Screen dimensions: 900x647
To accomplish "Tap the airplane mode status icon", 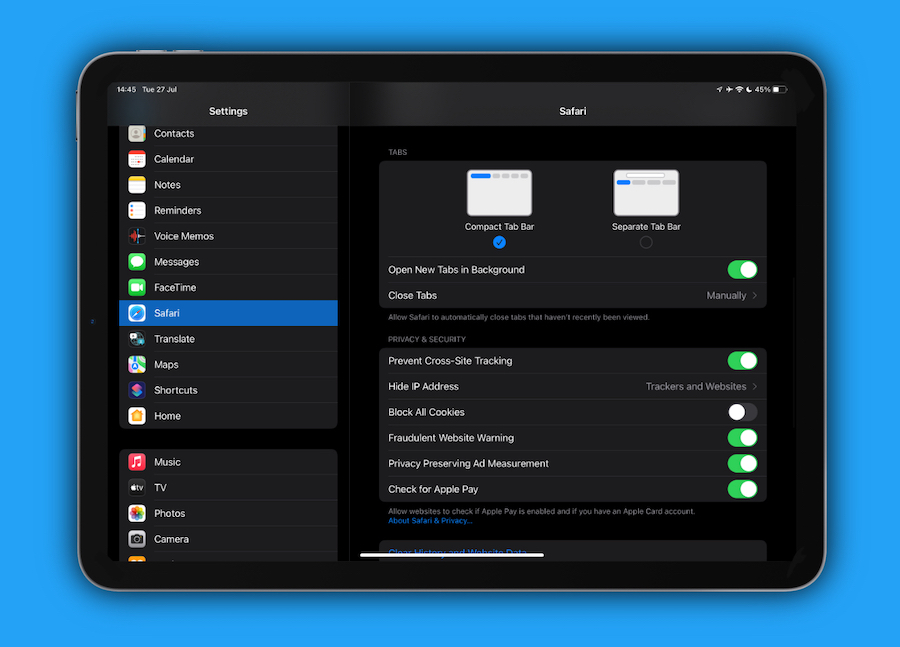I will (x=729, y=90).
